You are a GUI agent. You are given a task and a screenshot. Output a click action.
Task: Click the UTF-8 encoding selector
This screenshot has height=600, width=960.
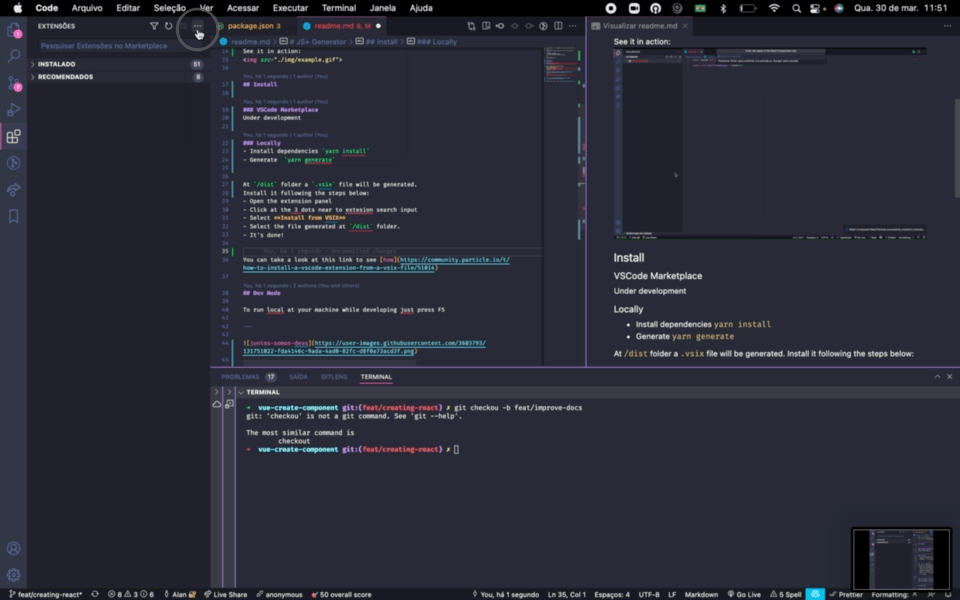point(649,594)
